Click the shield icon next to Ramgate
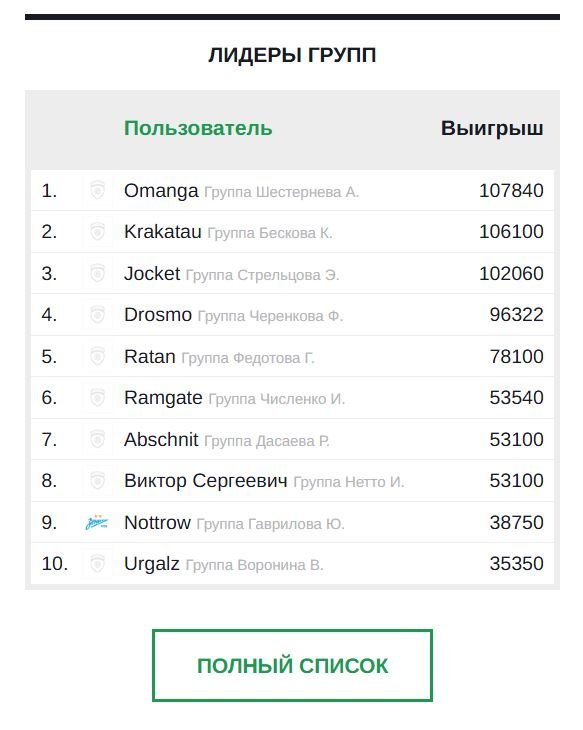Image resolution: width=583 pixels, height=730 pixels. coord(97,398)
